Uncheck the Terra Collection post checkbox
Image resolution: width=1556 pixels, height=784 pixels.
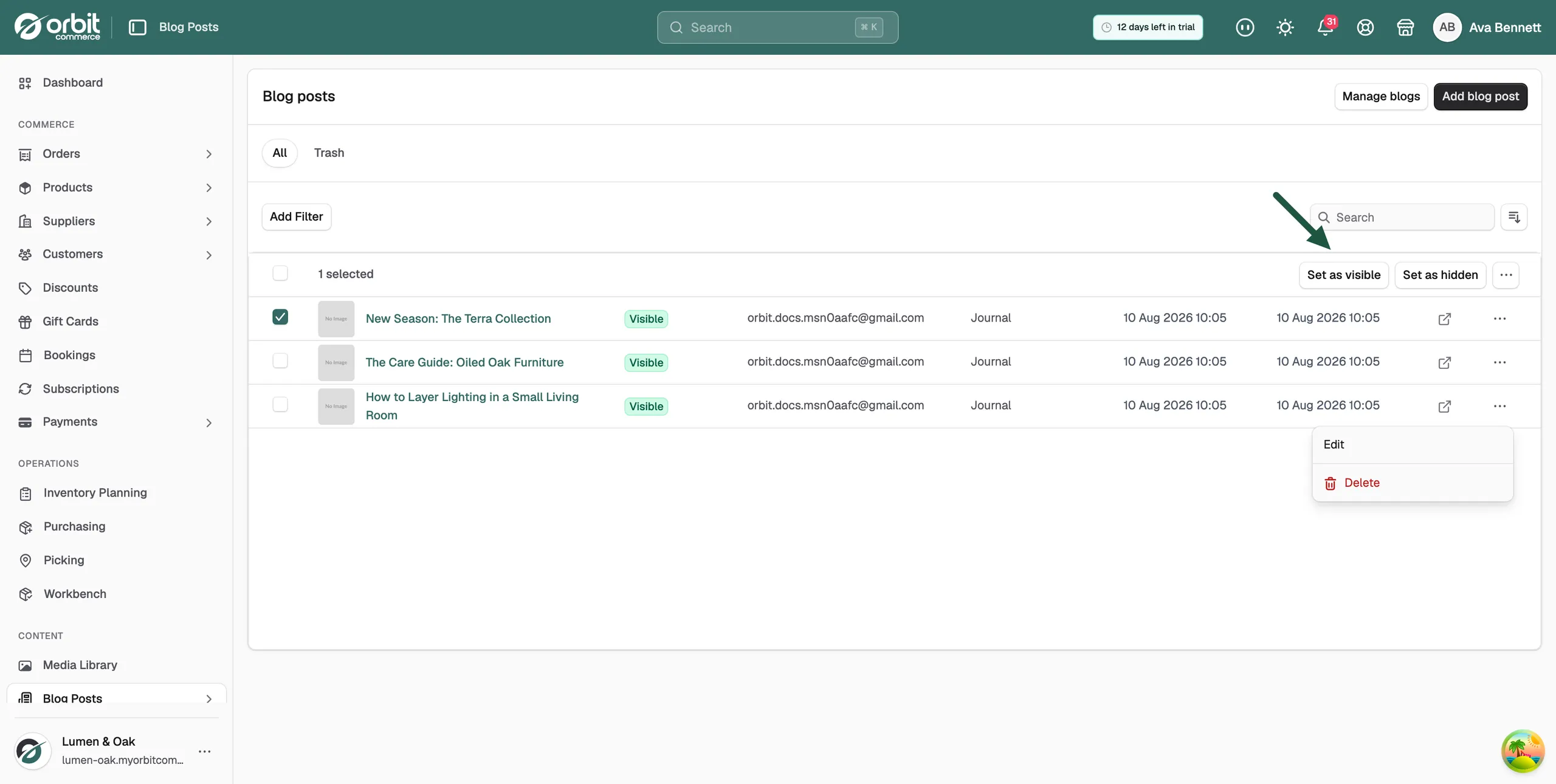tap(280, 317)
